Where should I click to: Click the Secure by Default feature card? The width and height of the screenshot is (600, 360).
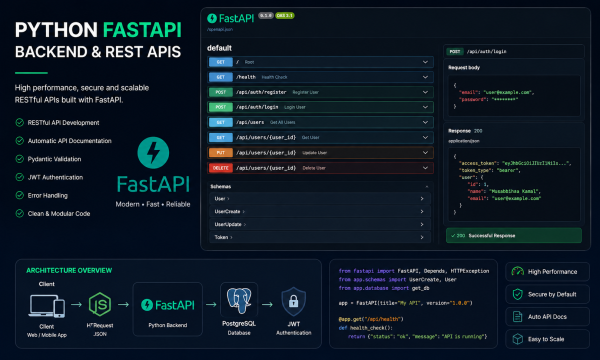547,294
